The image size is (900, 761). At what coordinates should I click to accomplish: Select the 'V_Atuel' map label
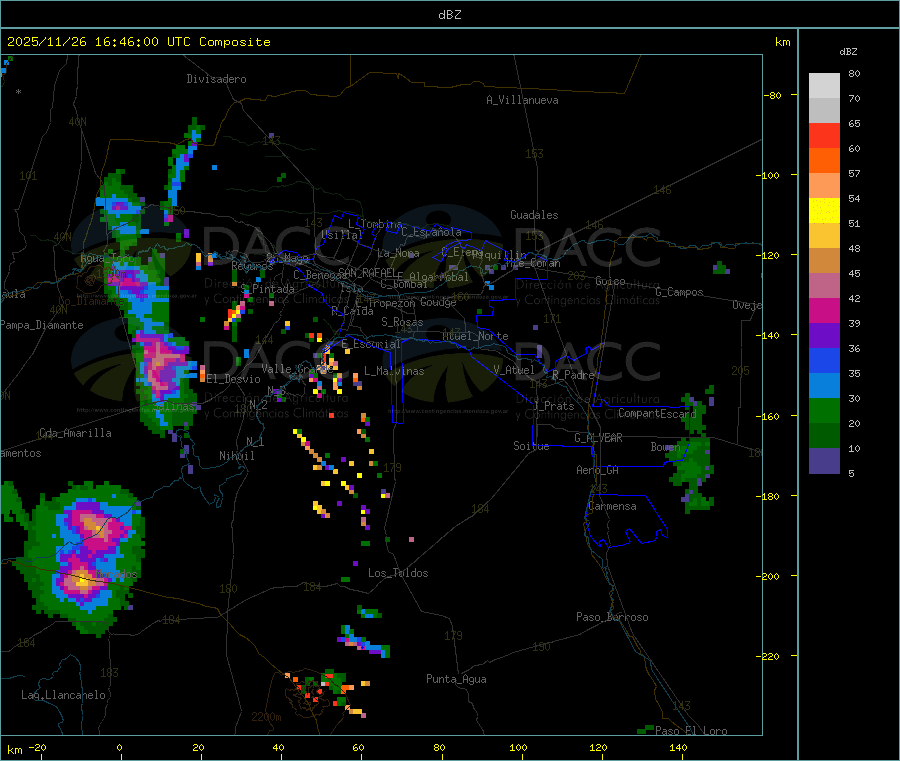point(514,370)
